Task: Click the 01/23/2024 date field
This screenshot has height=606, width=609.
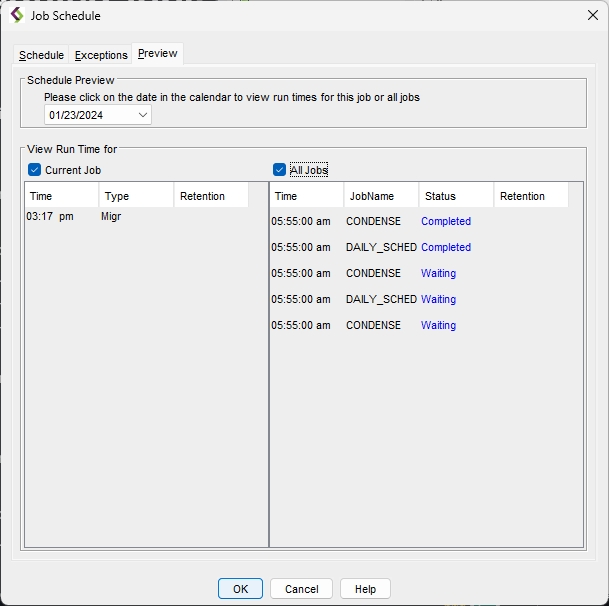Action: click(x=88, y=115)
